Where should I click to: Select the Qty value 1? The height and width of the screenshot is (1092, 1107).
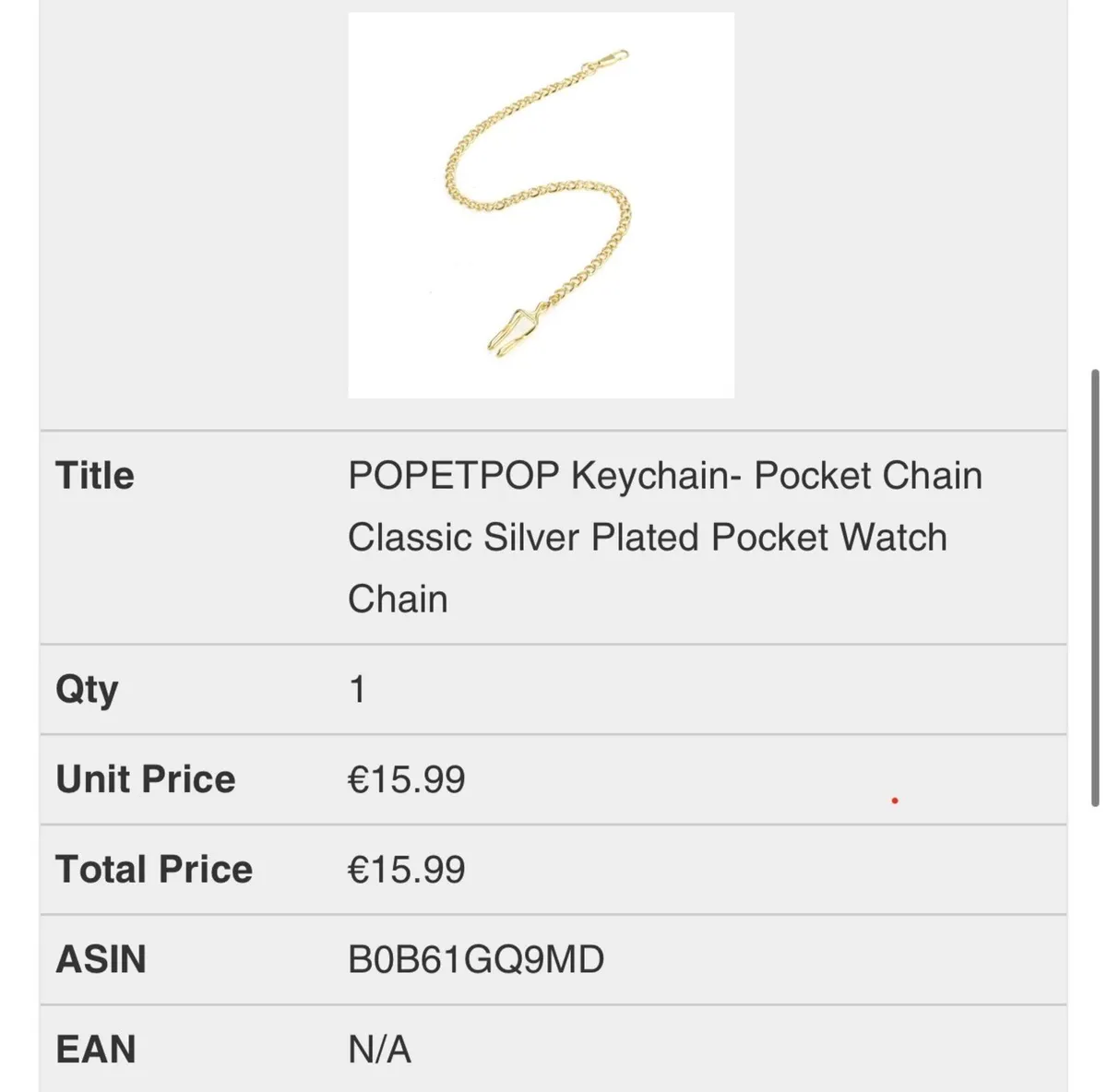pyautogui.click(x=358, y=690)
